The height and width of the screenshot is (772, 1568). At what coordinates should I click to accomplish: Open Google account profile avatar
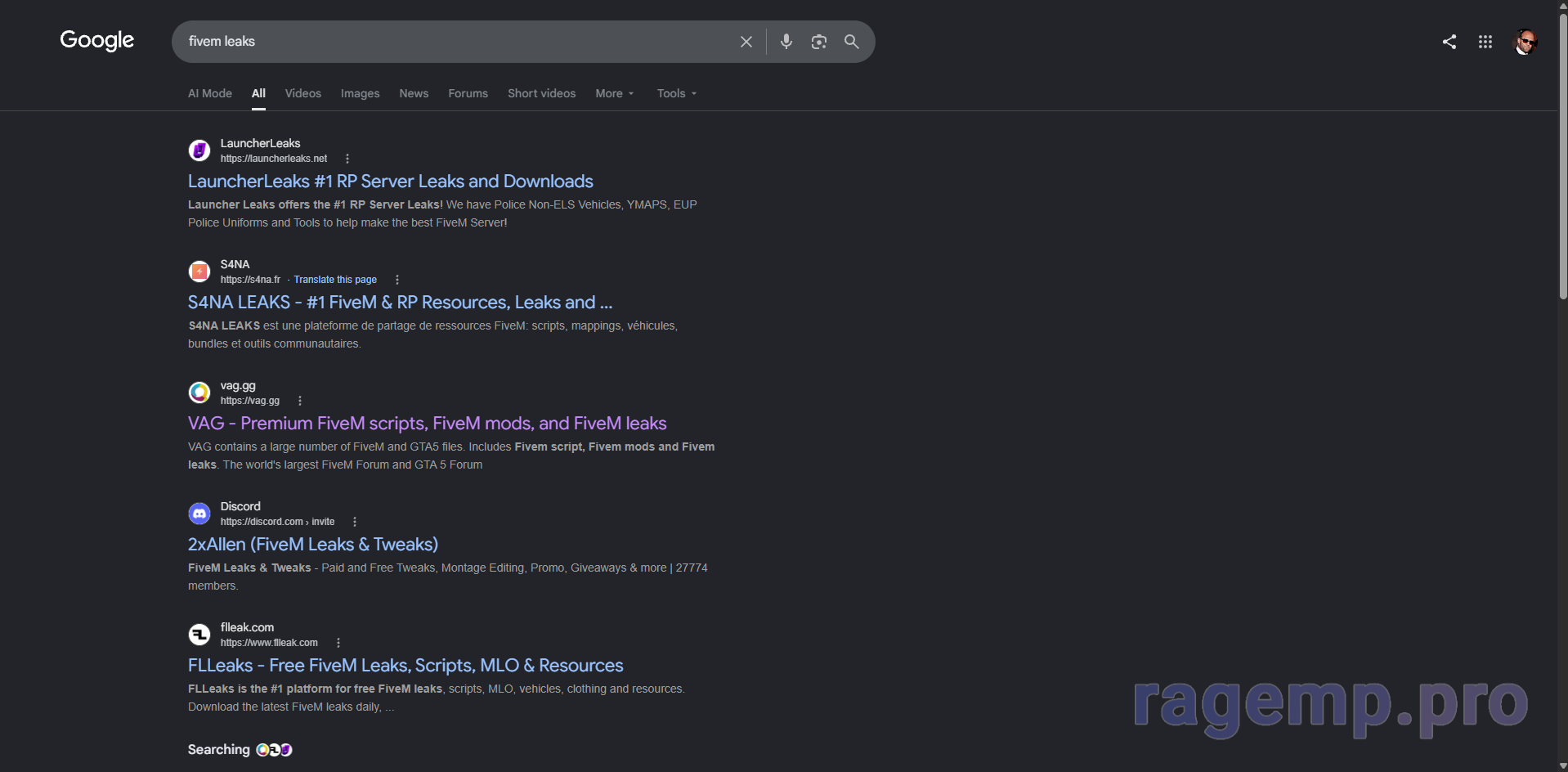[x=1525, y=42]
